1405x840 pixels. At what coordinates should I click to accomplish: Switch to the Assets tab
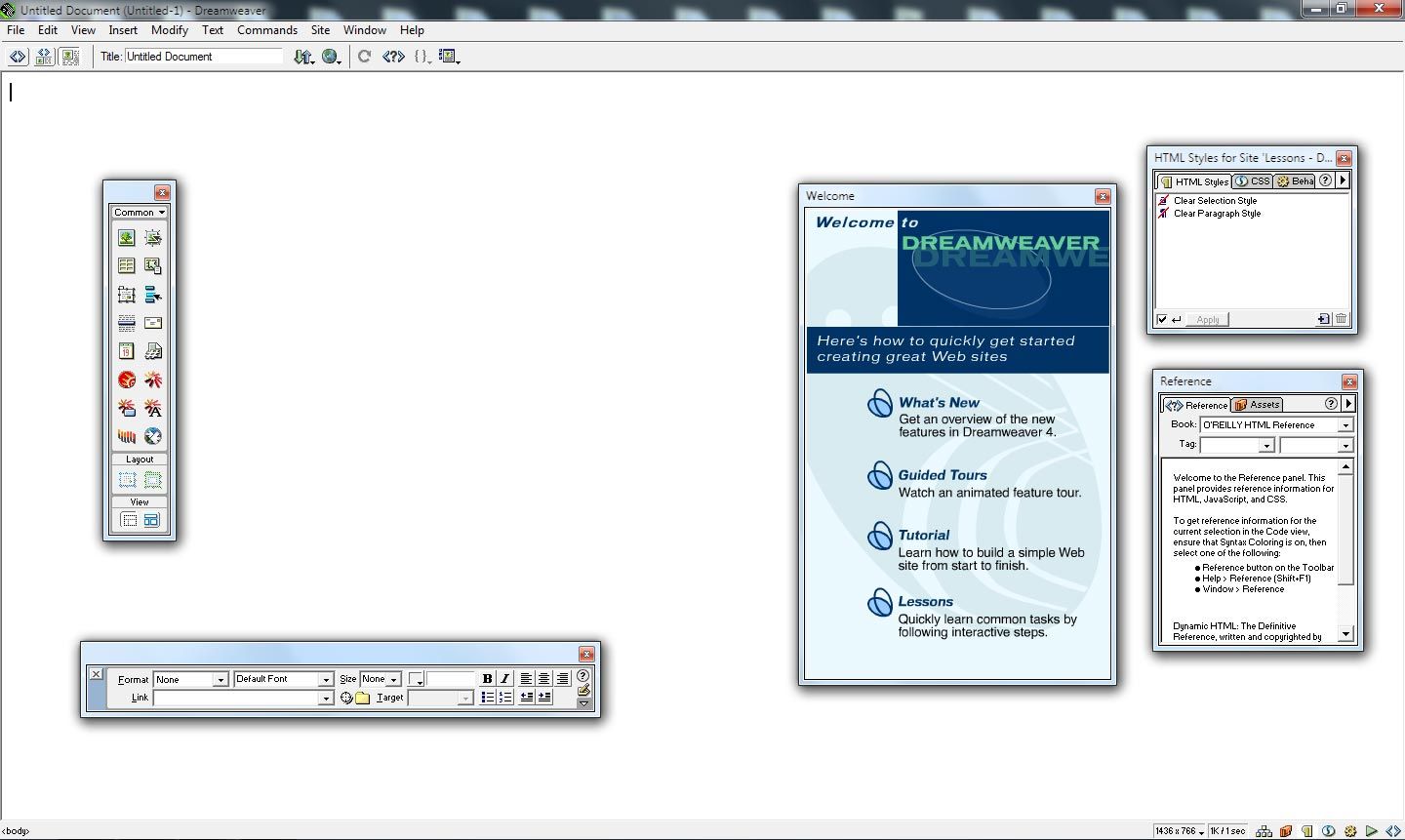click(1257, 405)
